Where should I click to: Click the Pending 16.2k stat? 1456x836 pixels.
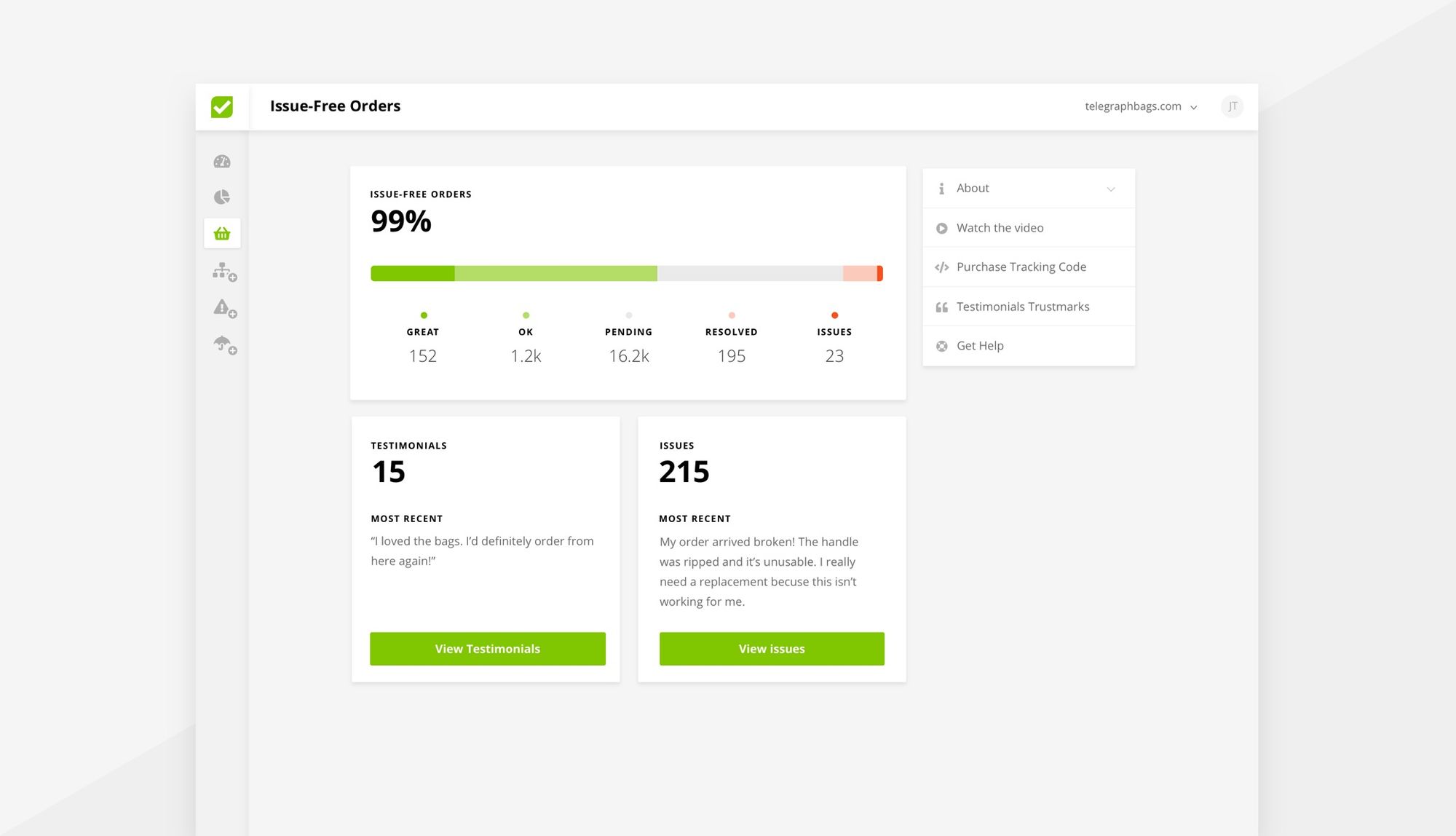pyautogui.click(x=628, y=355)
